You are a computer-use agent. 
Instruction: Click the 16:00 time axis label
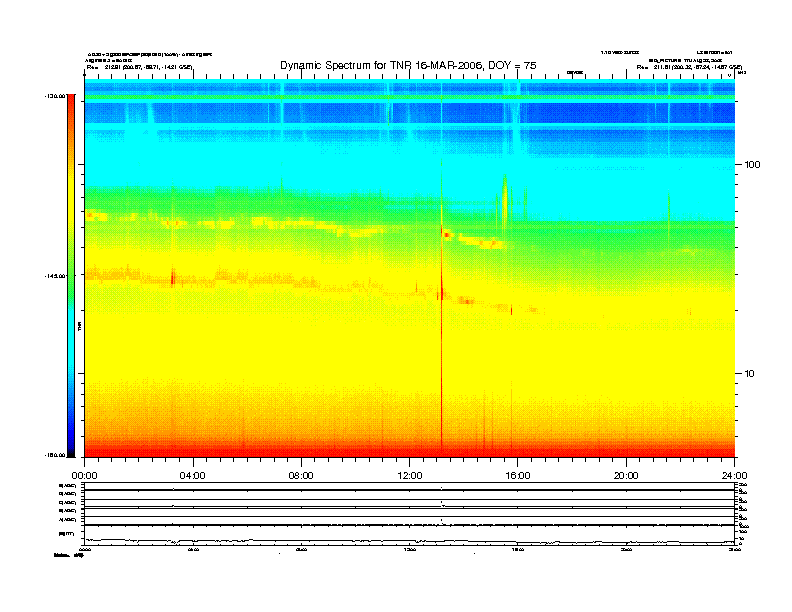[518, 476]
